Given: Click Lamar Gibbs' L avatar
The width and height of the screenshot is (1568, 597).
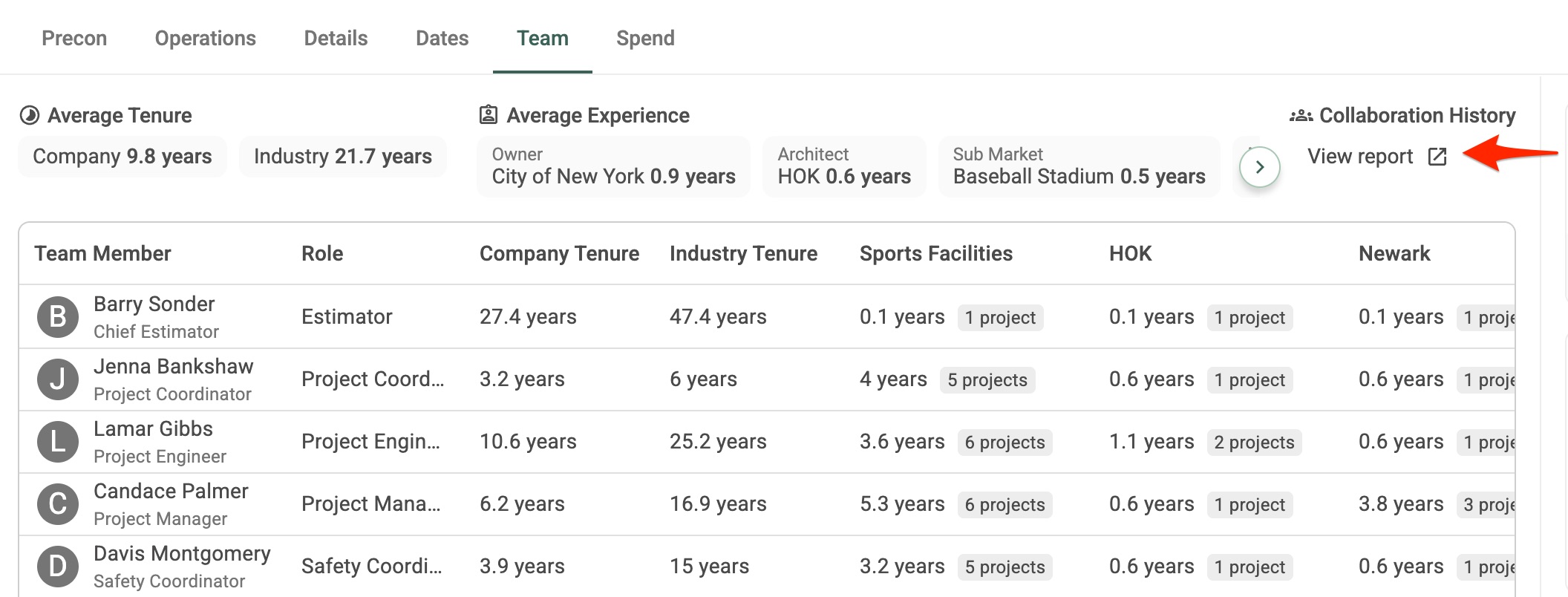Looking at the screenshot, I should coord(58,442).
